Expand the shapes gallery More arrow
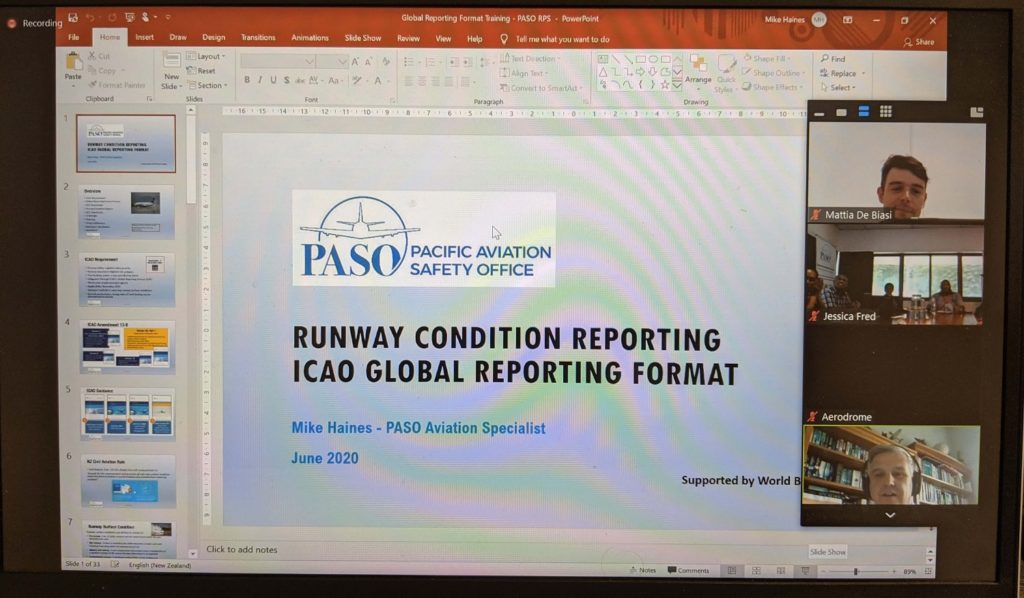 (x=677, y=84)
